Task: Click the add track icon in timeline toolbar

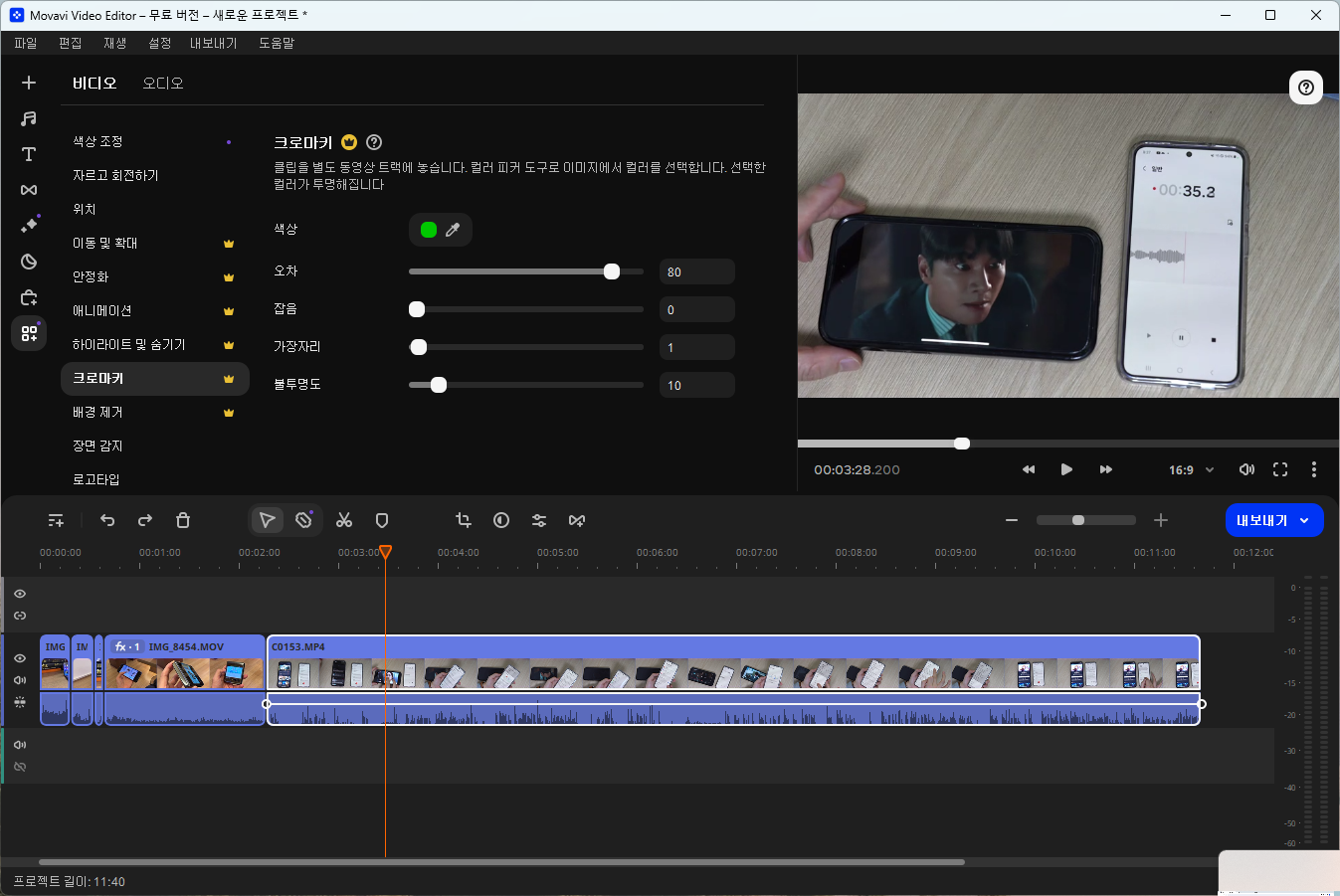Action: coord(56,520)
